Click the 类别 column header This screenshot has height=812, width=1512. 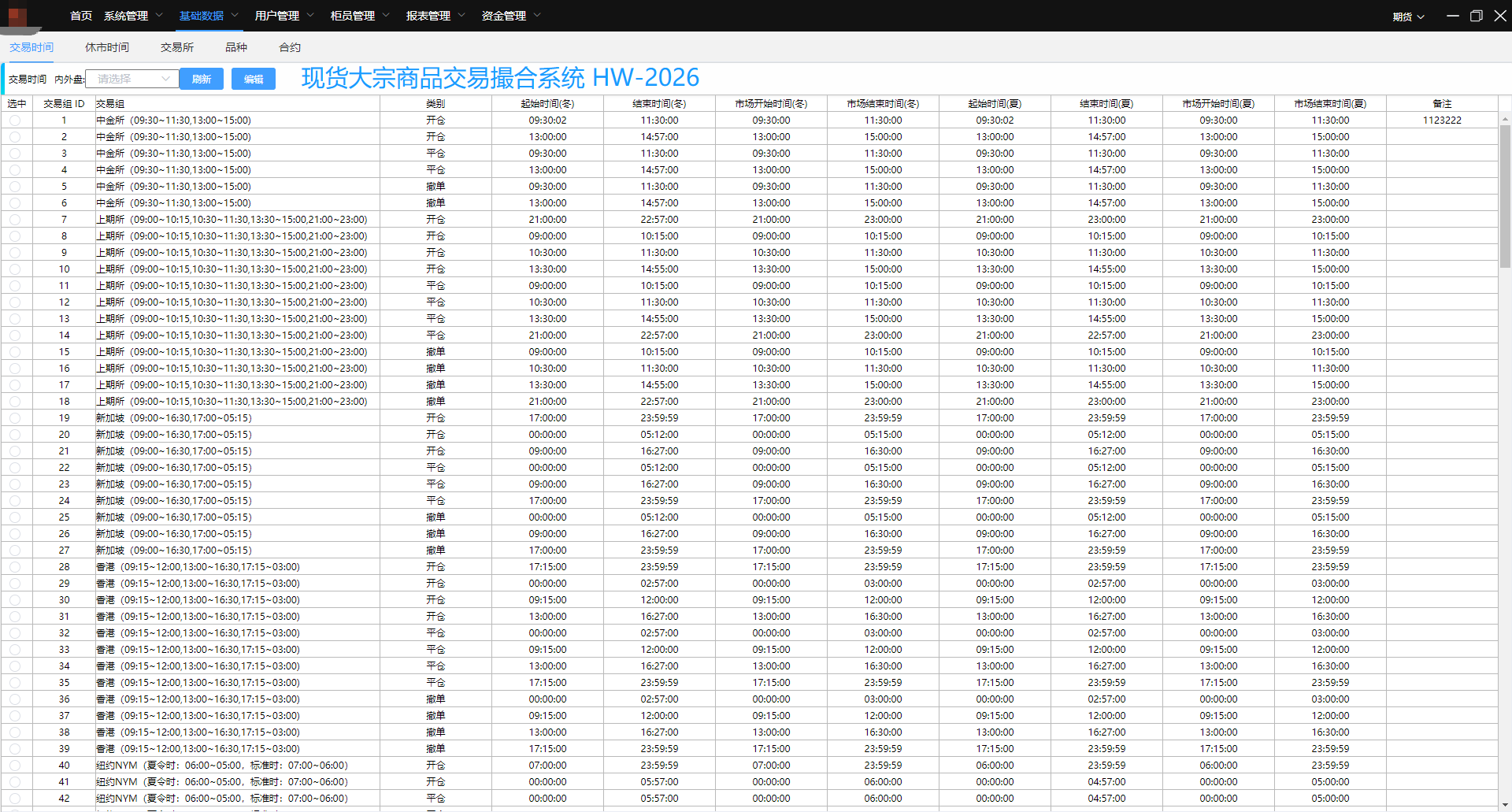tap(435, 104)
